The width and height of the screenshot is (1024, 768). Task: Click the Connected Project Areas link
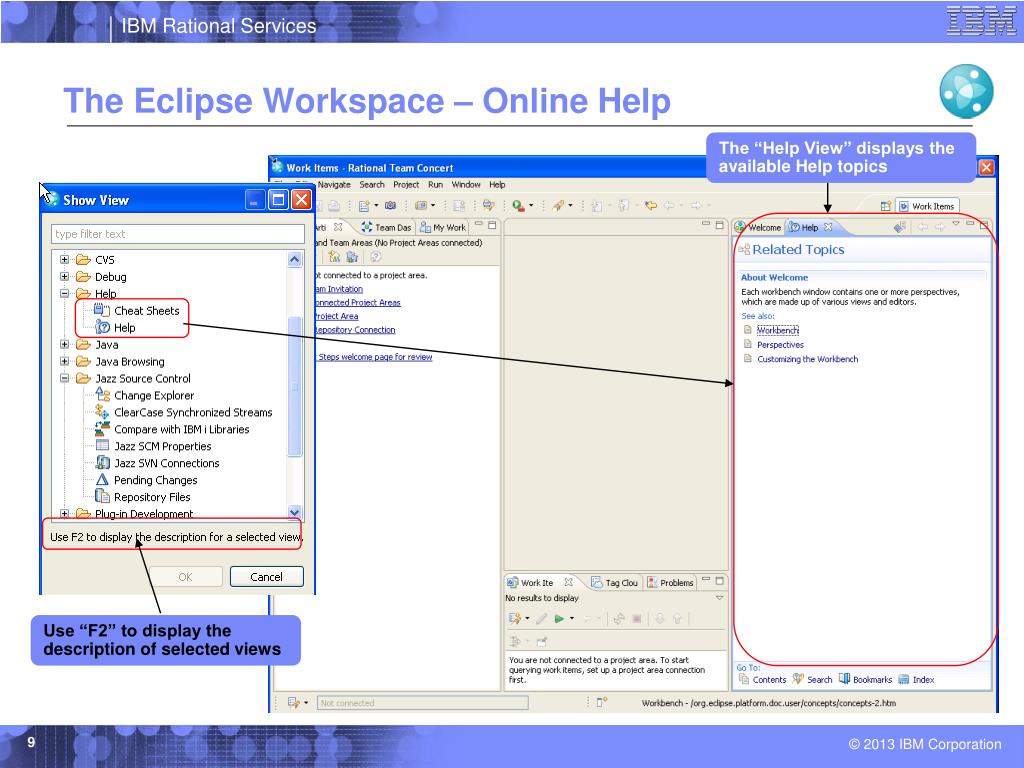(x=358, y=302)
